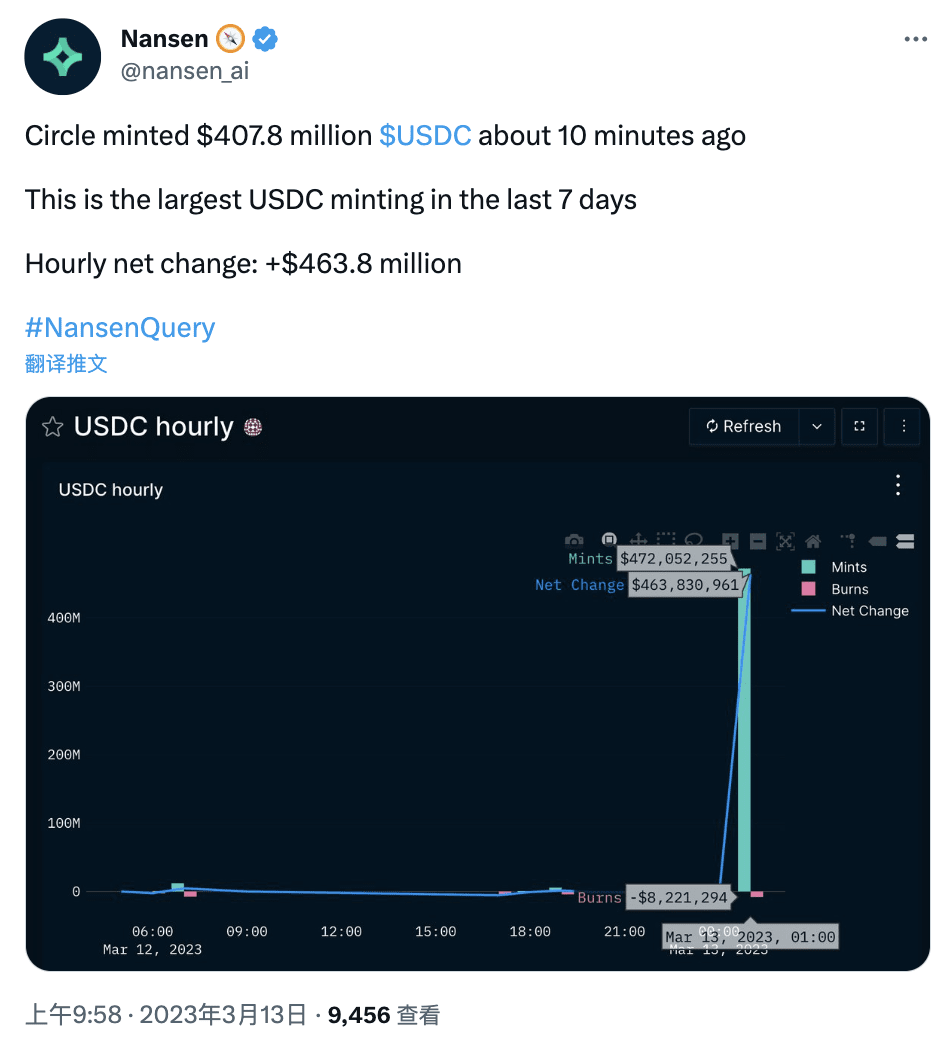Open the #NansenQuery hashtag link

[119, 327]
